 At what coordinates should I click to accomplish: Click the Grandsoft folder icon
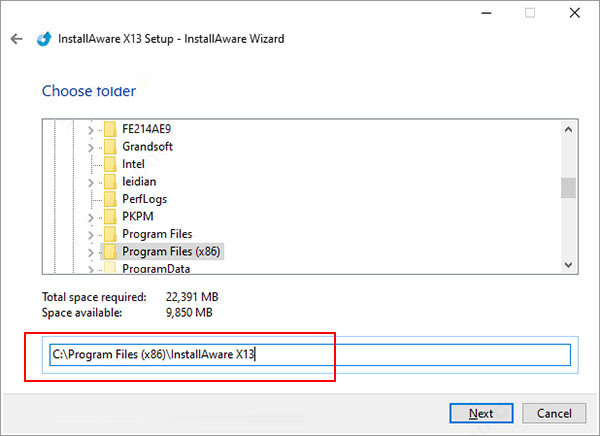[x=110, y=147]
